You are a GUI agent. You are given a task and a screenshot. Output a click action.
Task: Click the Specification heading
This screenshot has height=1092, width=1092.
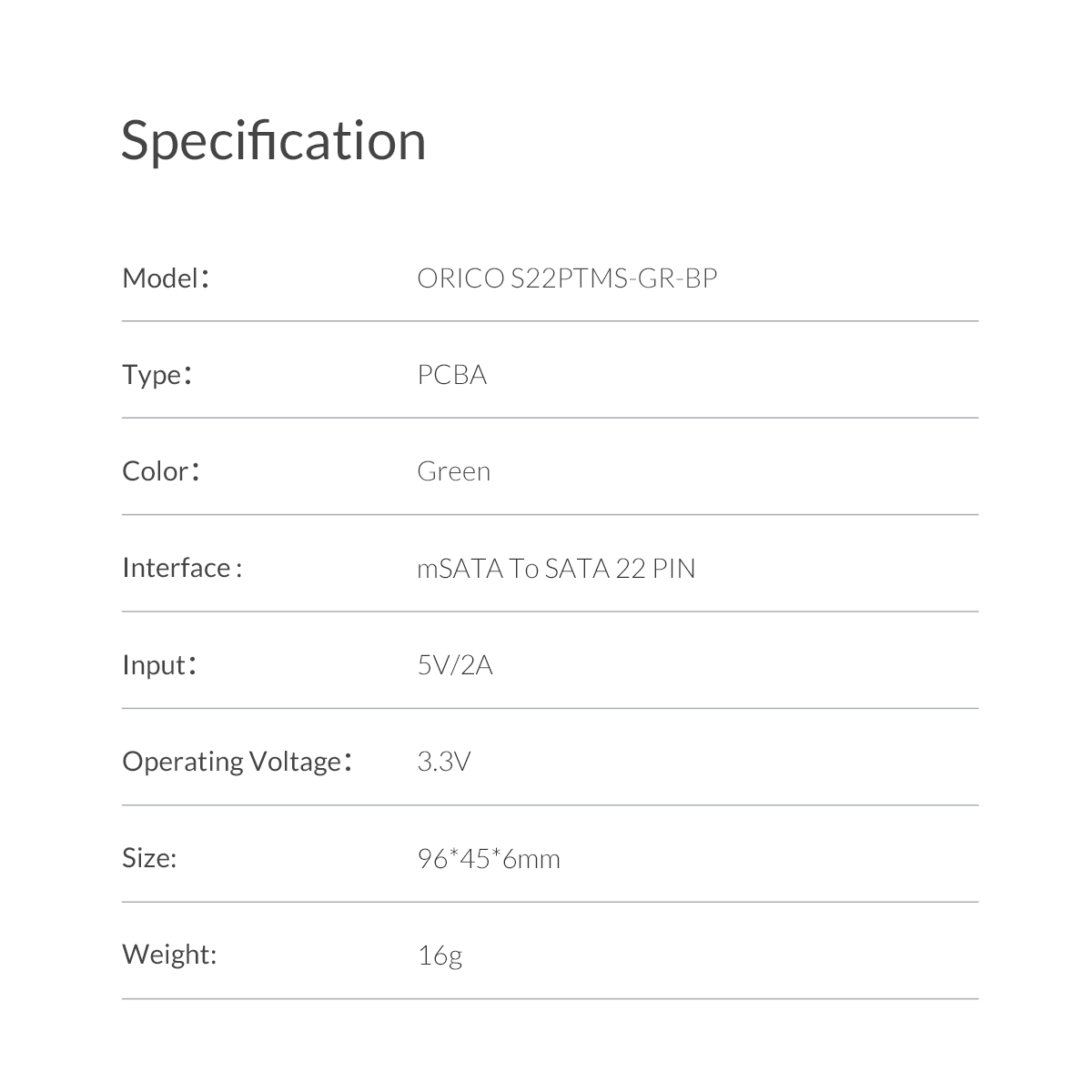(x=273, y=143)
